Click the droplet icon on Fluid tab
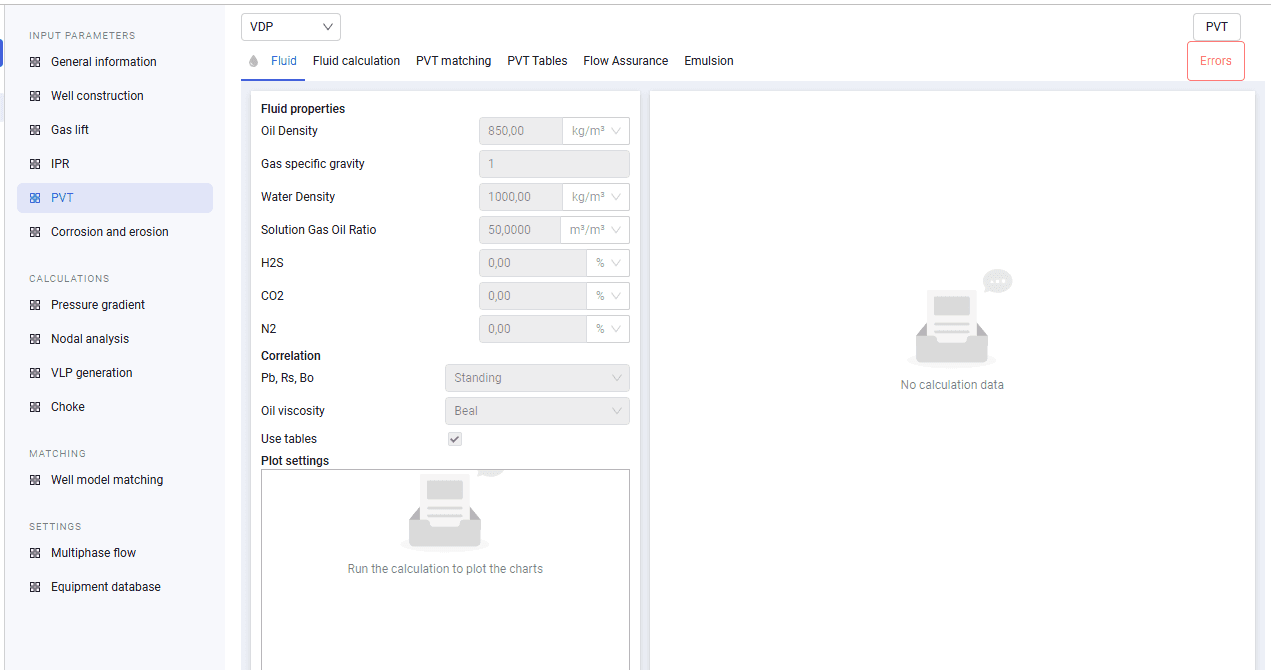1271x670 pixels. point(254,61)
